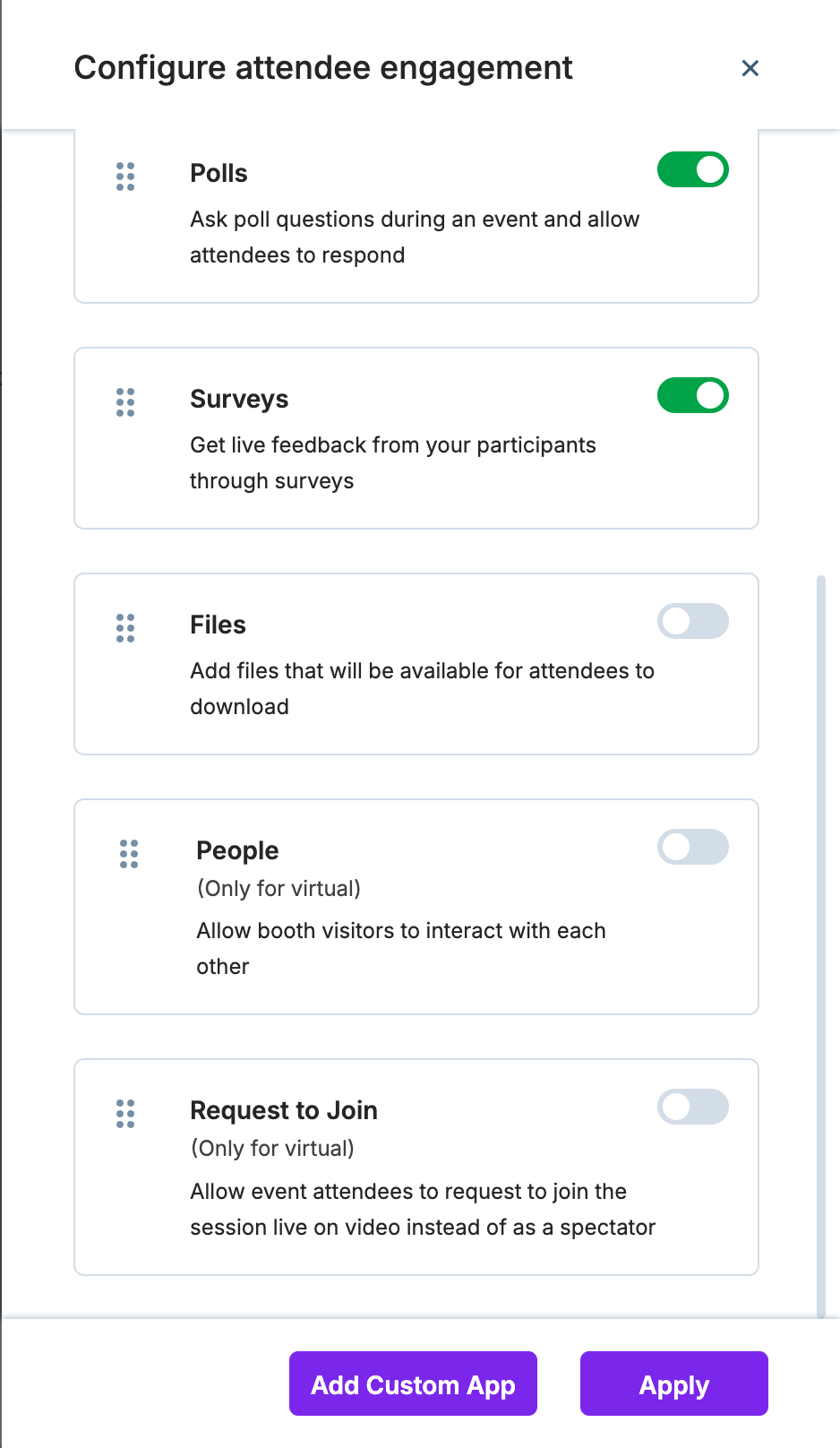Select the Polls card title
The height and width of the screenshot is (1448, 840).
(x=219, y=173)
